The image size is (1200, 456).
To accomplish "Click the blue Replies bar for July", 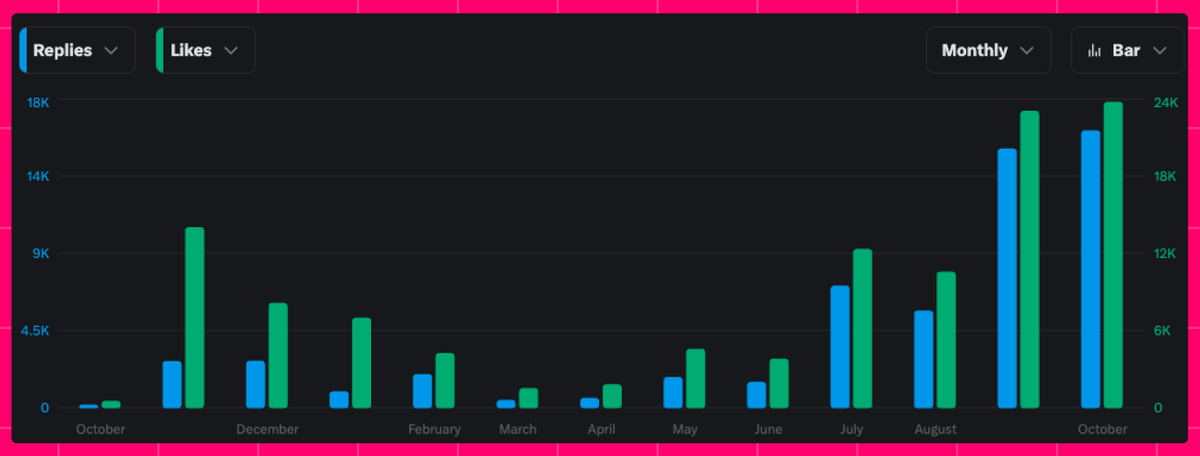I will coord(840,347).
